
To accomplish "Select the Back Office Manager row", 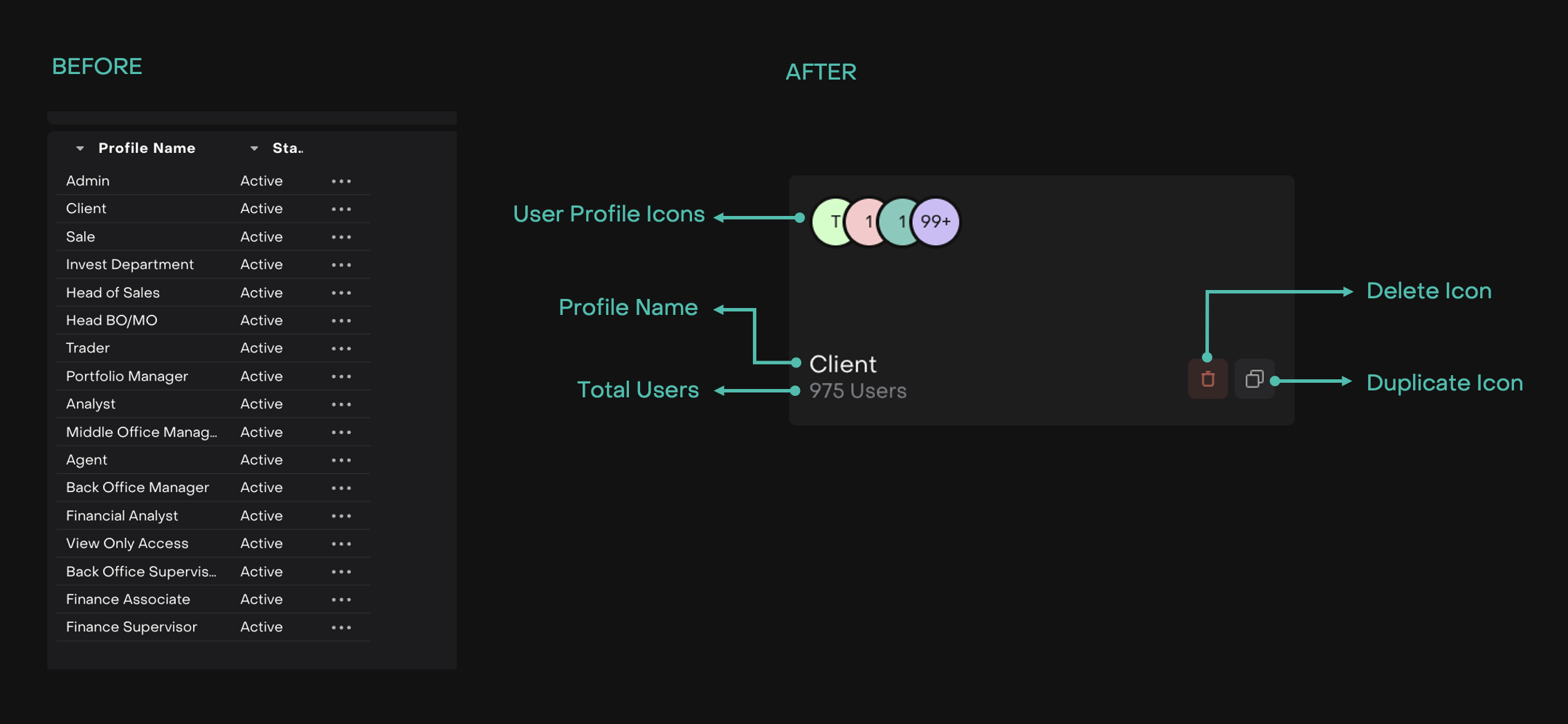I will coord(137,487).
